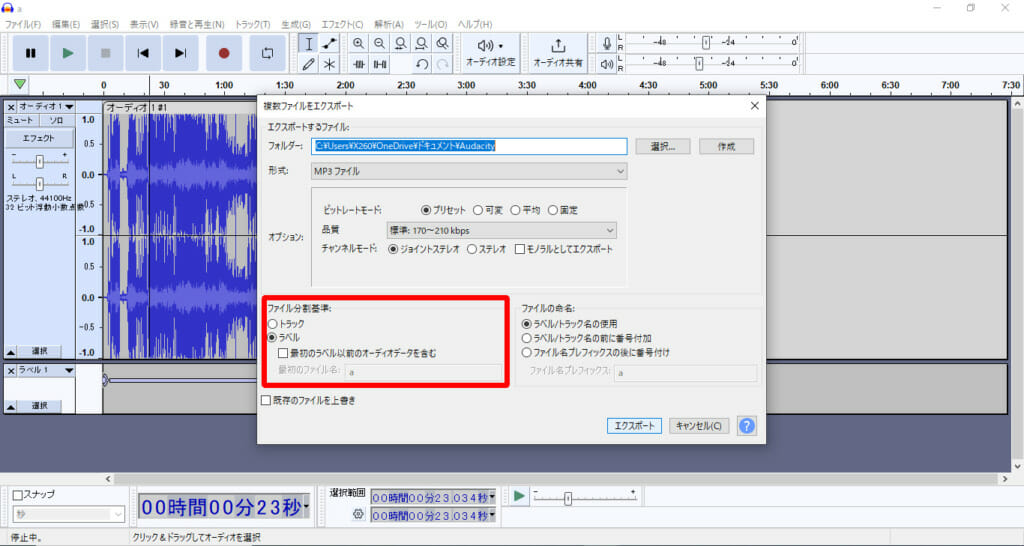
Task: Click Share Audio (オーディオ共有) button
Action: click(x=558, y=54)
